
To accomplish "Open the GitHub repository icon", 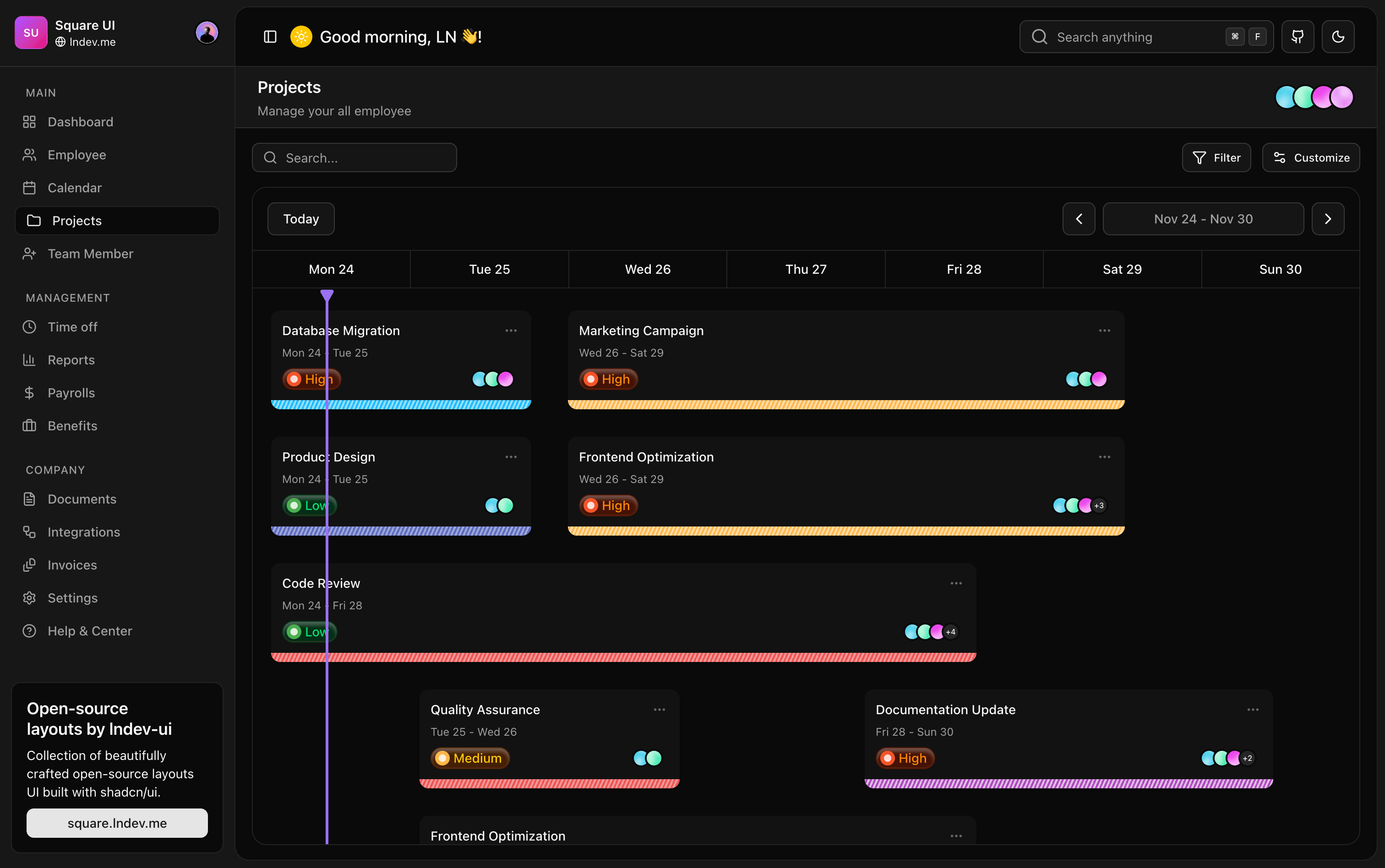I will click(1297, 37).
